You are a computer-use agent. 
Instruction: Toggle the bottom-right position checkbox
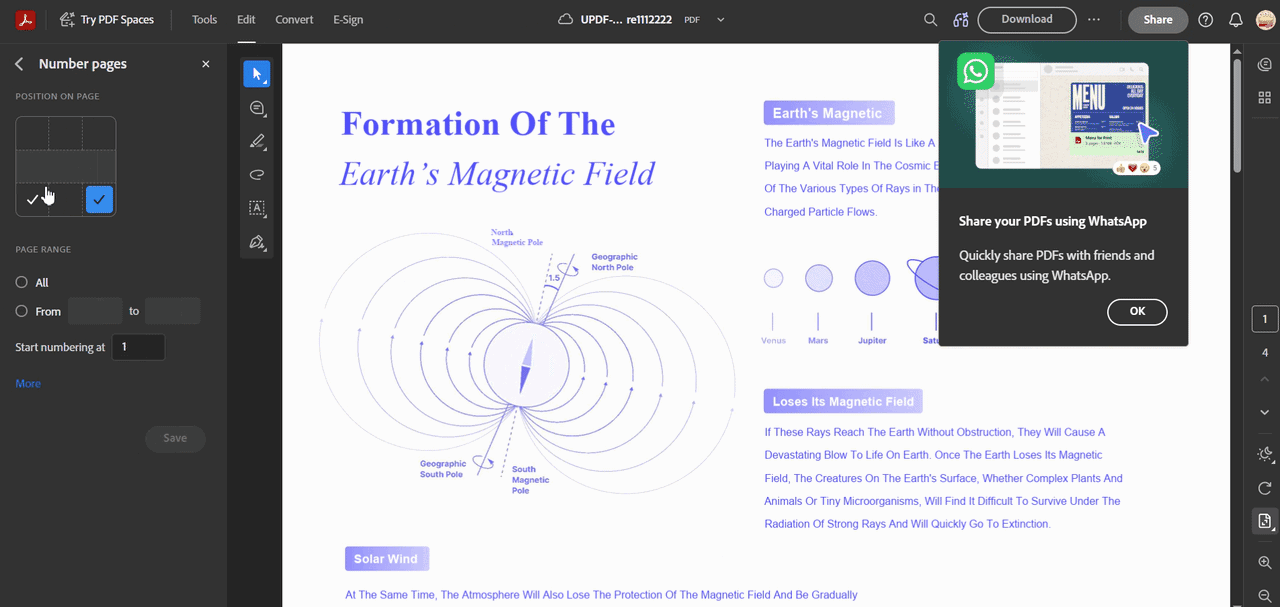pos(99,200)
